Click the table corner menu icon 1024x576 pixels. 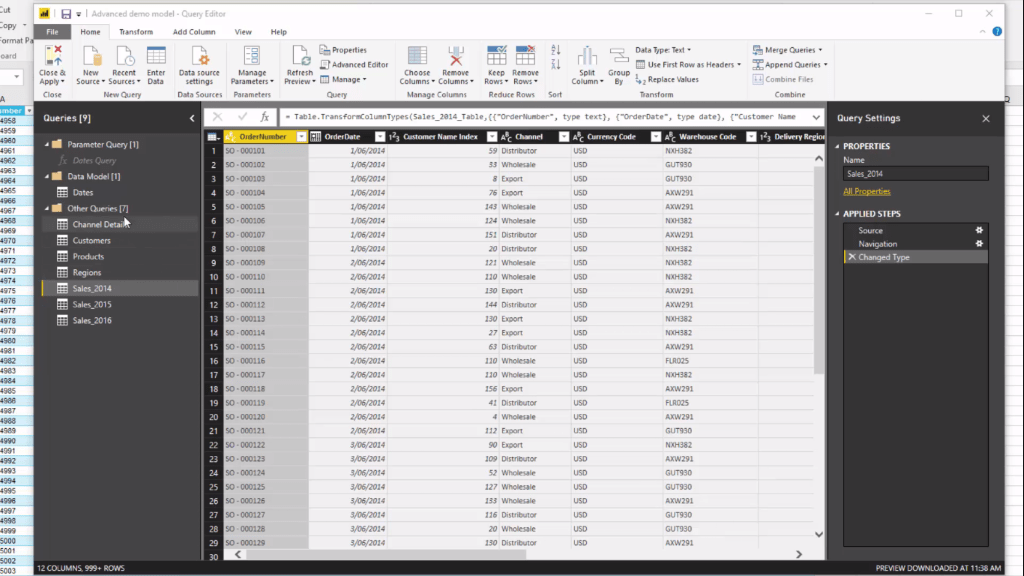pyautogui.click(x=213, y=136)
